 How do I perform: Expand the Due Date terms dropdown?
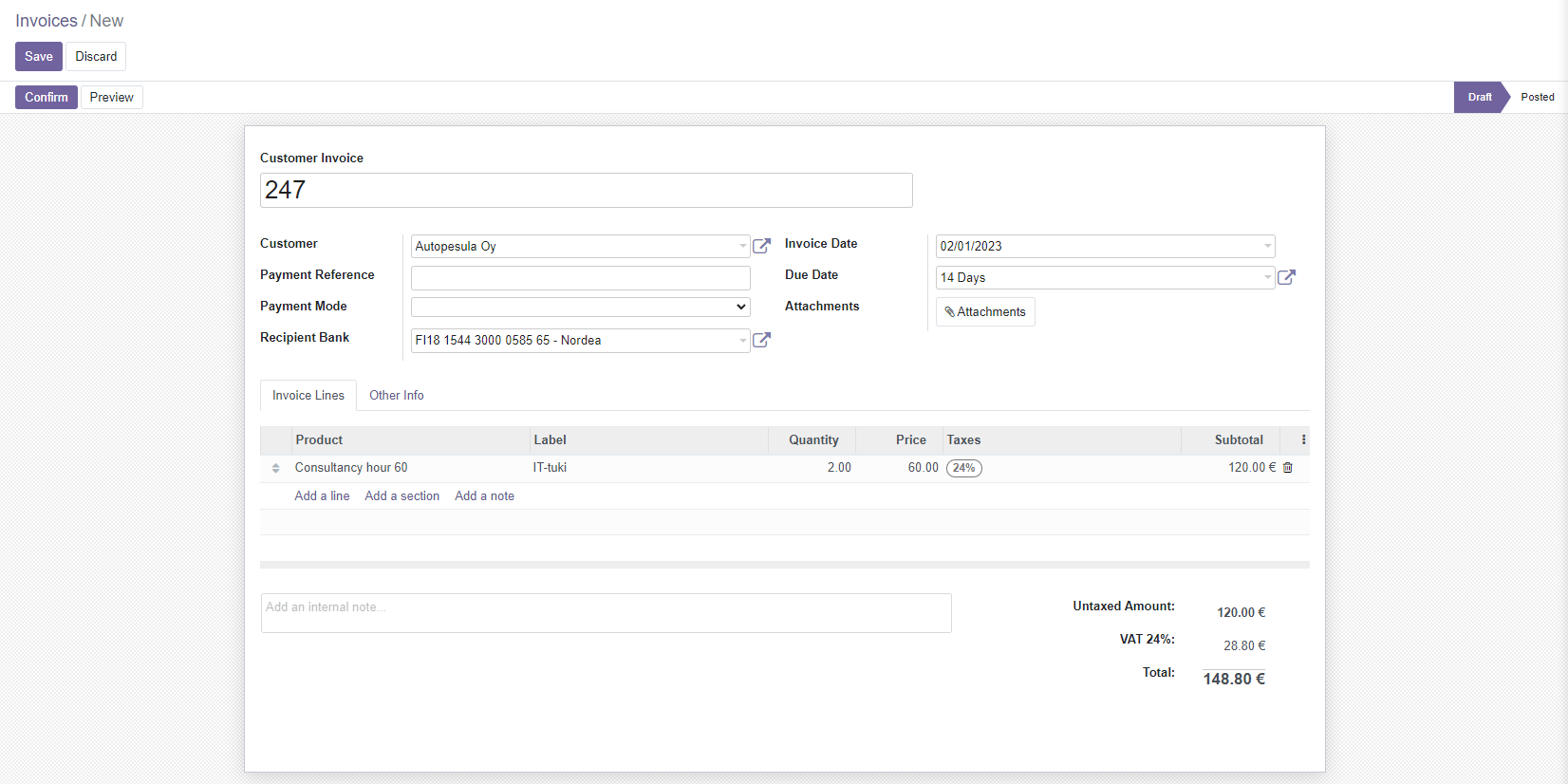click(x=1267, y=277)
